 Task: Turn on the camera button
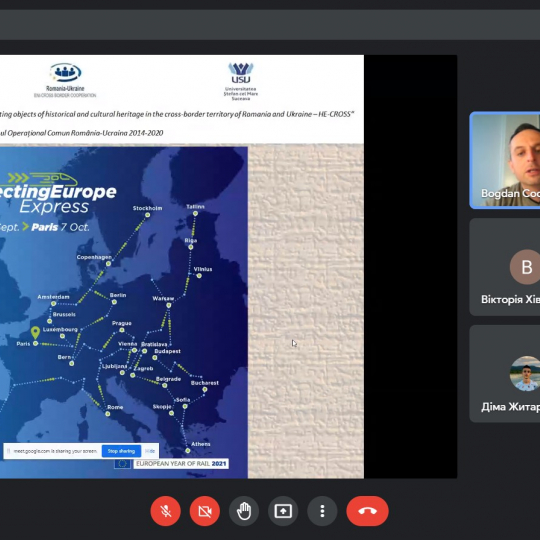pyautogui.click(x=205, y=511)
